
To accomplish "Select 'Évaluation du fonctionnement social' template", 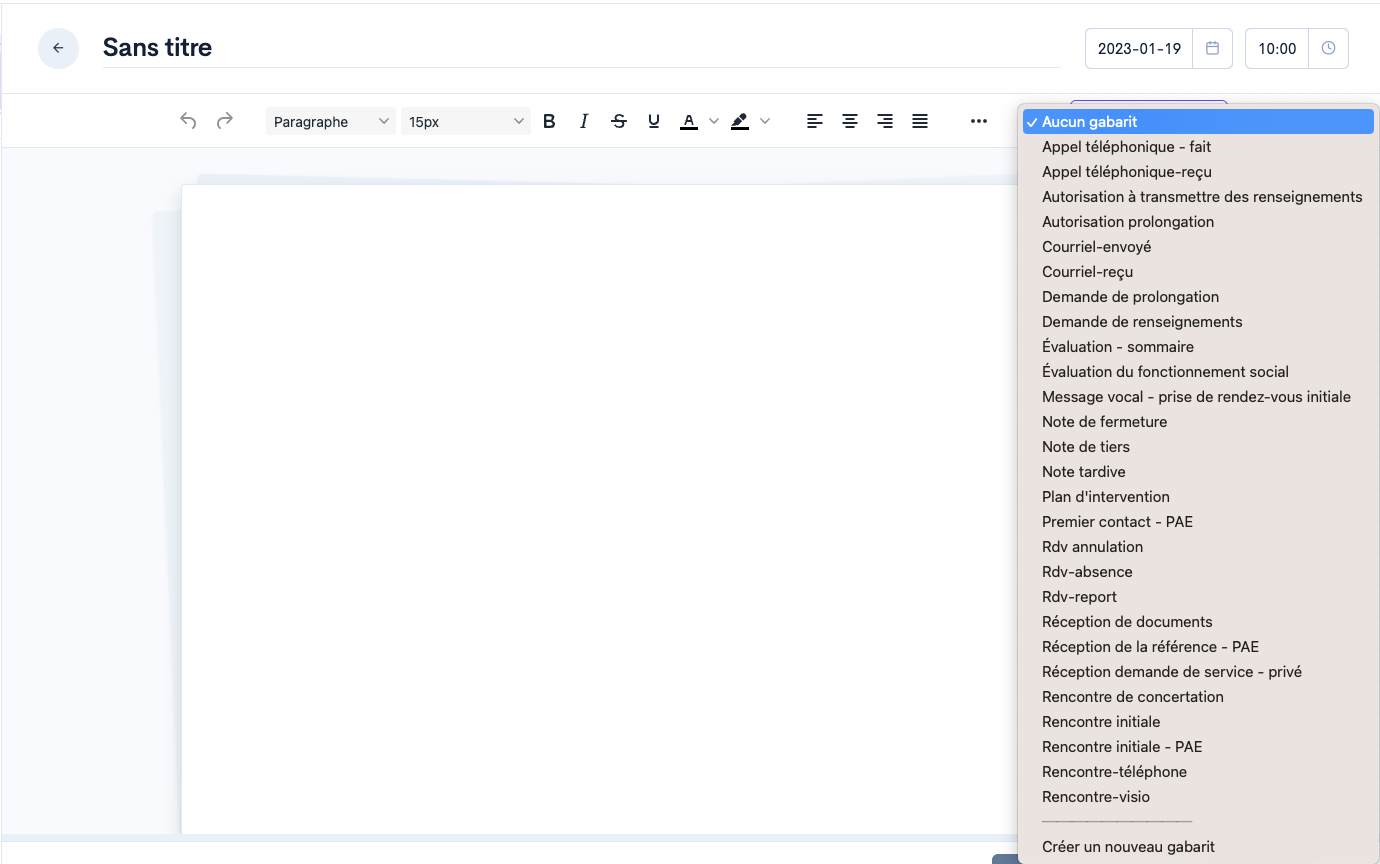I will [1165, 371].
